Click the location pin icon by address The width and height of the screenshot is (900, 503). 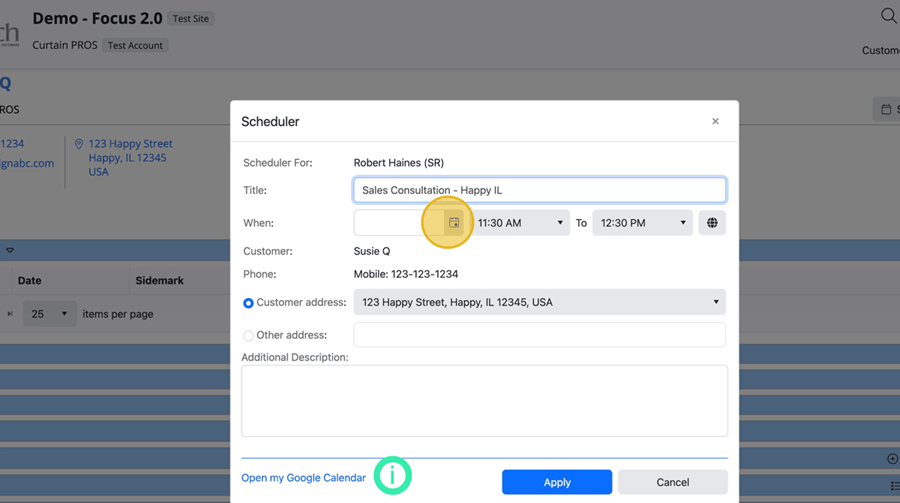click(79, 144)
